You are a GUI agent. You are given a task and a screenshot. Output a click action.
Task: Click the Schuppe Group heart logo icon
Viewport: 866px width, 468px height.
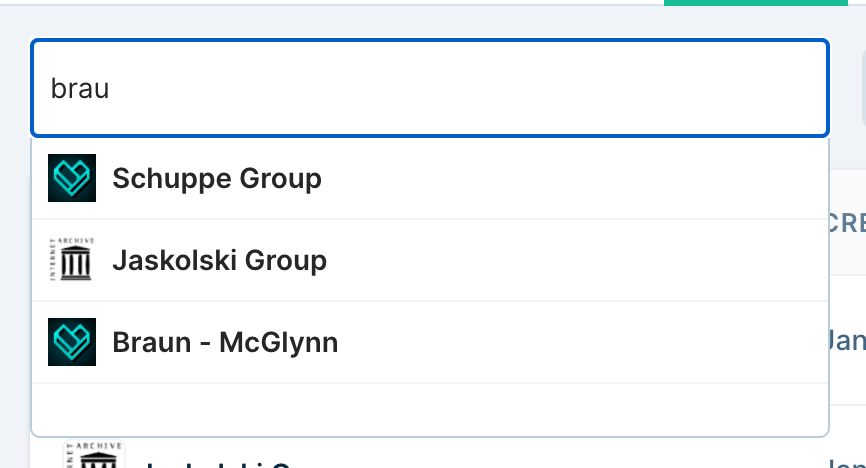coord(72,178)
